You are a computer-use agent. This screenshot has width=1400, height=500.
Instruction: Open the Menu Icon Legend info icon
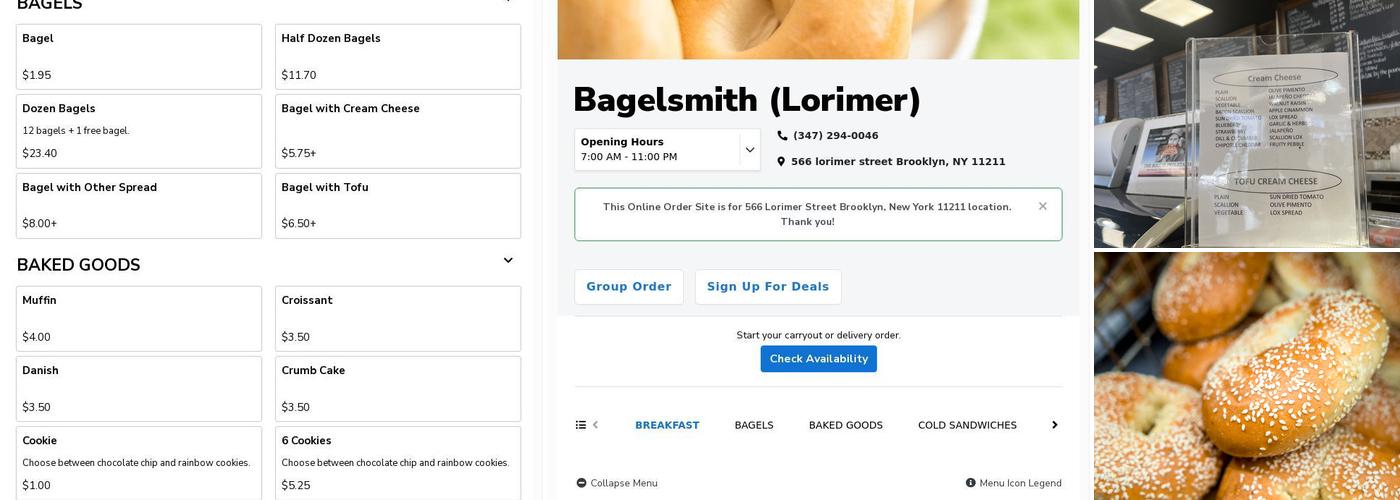click(970, 483)
